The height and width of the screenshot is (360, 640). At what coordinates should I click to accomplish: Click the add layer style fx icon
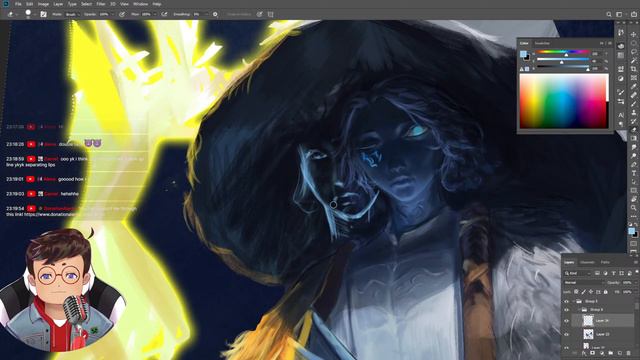584,353
